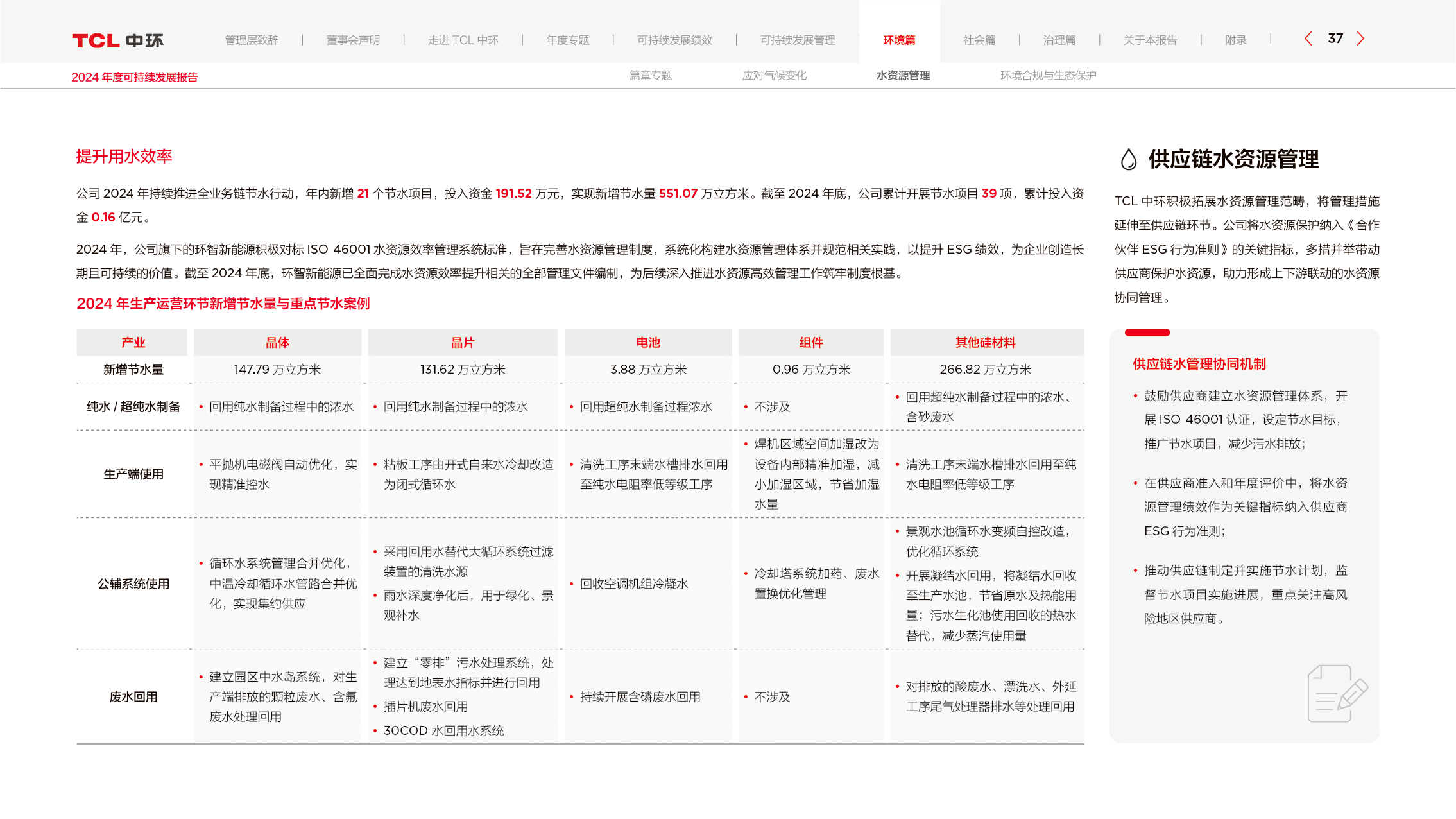Go to next page arrow
Viewport: 1456px width, 819px height.
[1360, 39]
